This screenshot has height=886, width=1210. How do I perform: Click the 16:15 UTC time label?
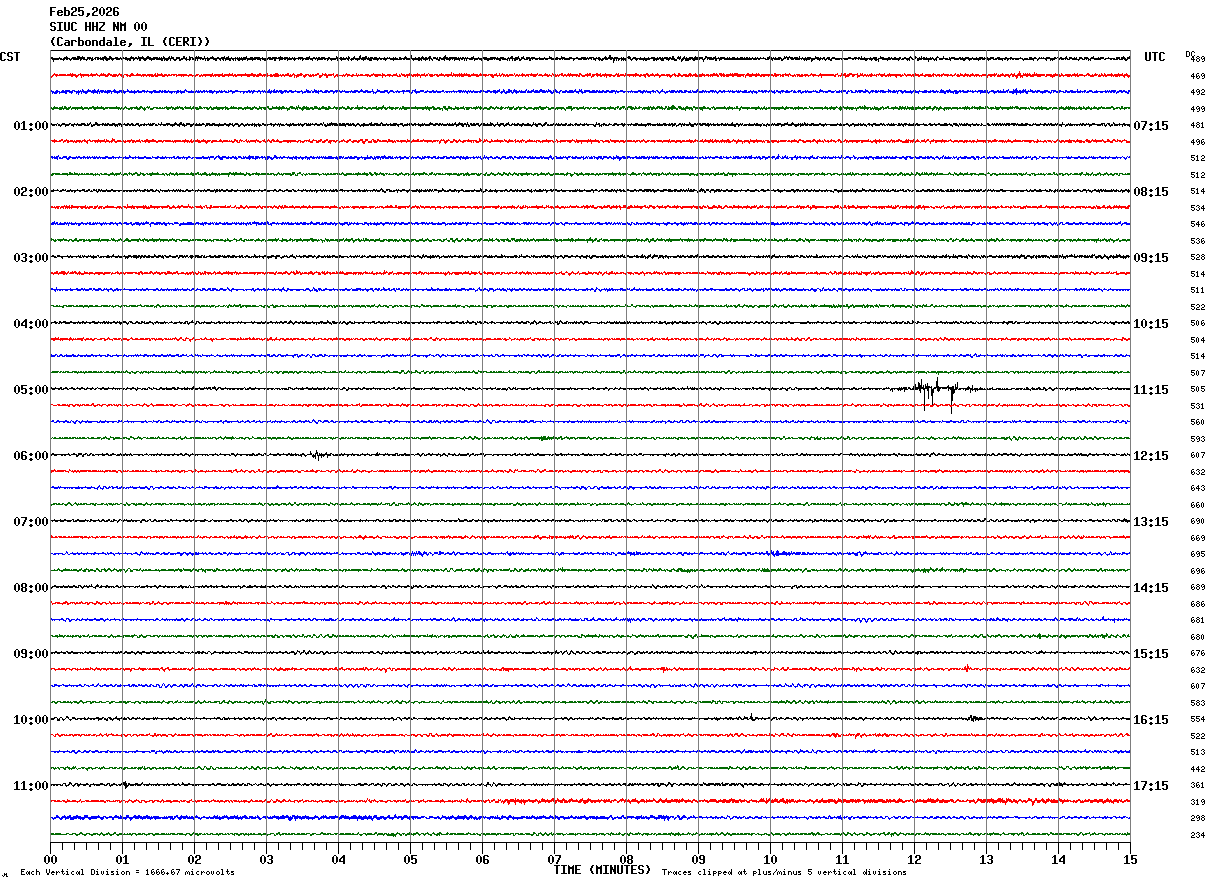click(x=1150, y=720)
